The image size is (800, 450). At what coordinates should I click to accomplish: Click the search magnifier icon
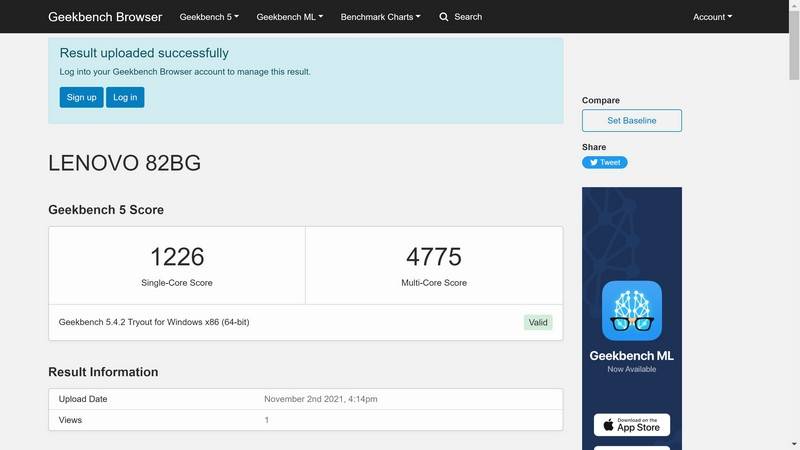click(x=444, y=17)
